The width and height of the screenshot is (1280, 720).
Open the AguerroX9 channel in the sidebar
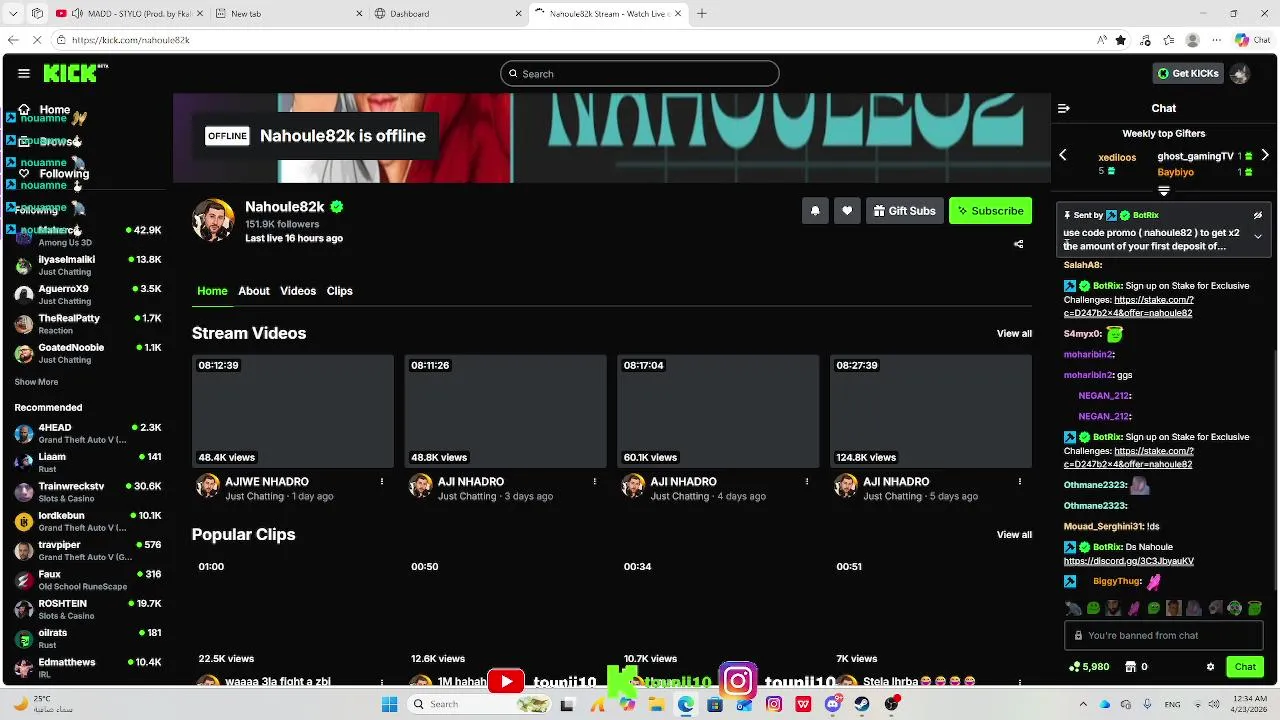[88, 294]
